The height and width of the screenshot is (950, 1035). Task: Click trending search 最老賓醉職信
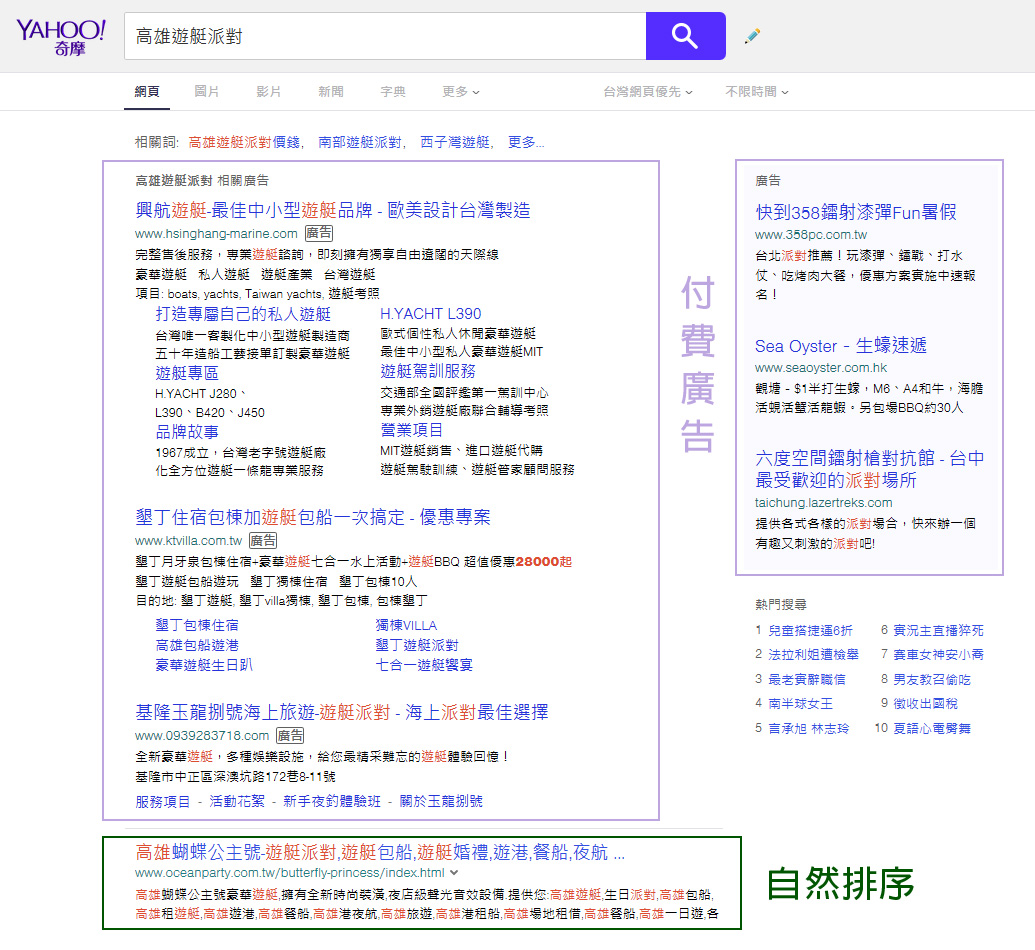[807, 679]
